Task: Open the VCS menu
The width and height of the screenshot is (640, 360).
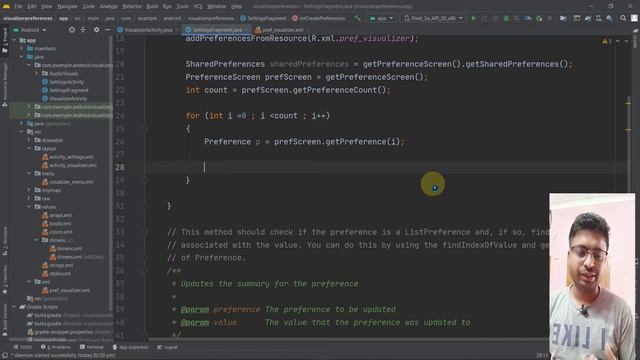Action: click(x=198, y=7)
